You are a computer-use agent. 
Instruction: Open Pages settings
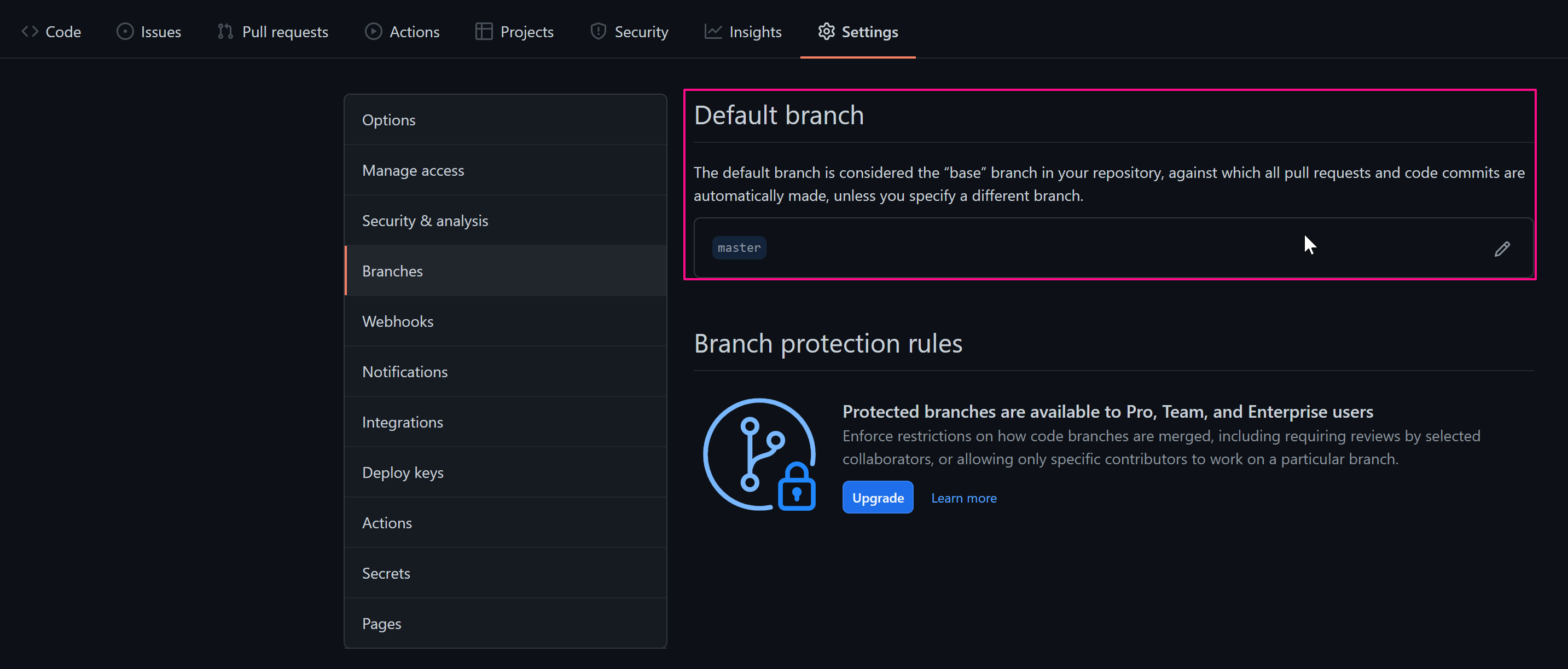505,624
